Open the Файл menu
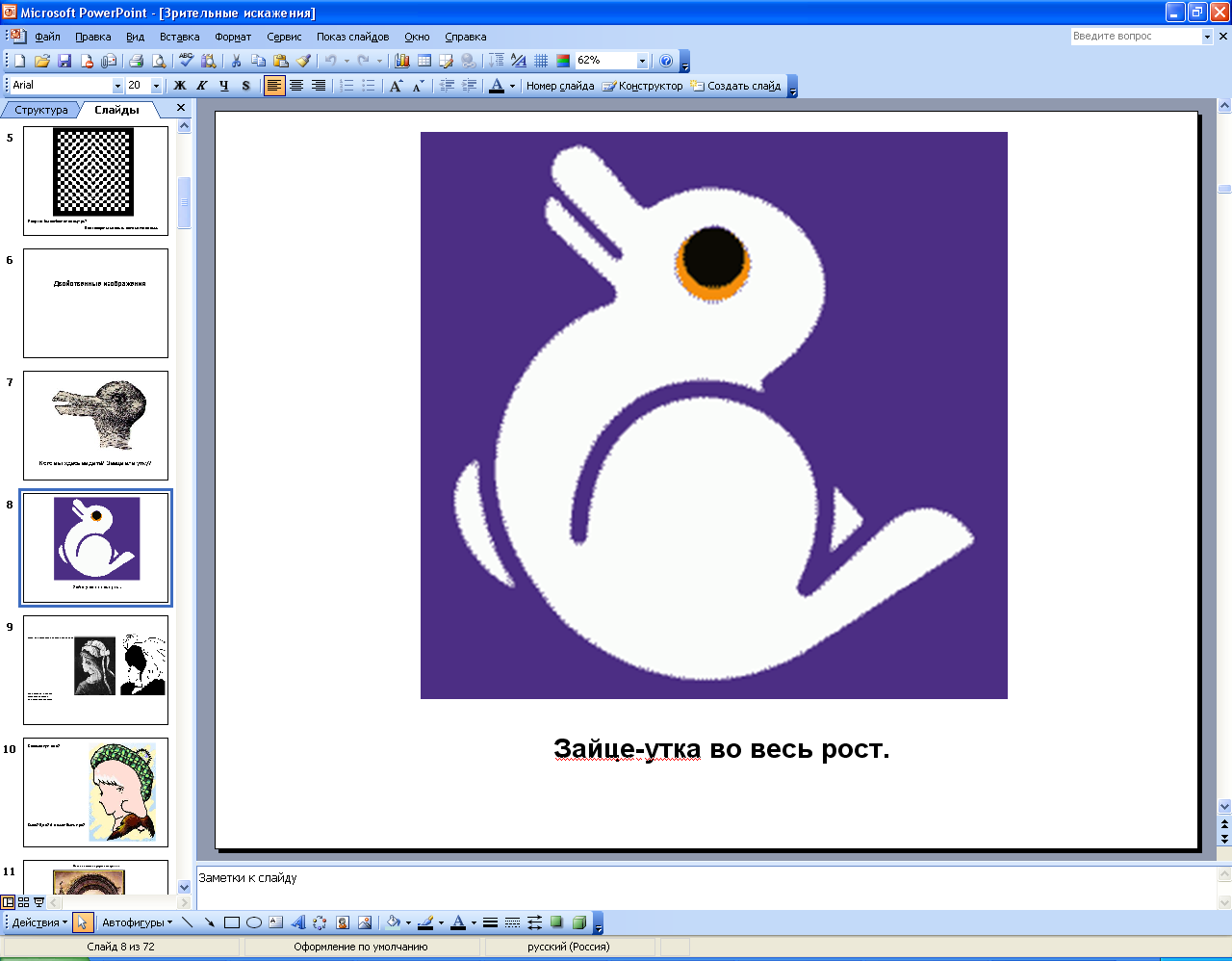This screenshot has height=961, width=1232. (x=47, y=37)
